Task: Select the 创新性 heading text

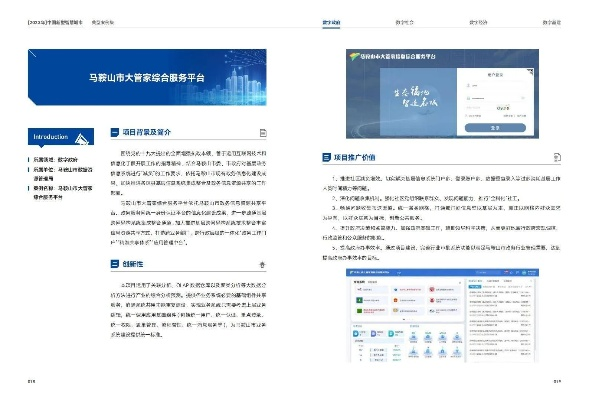Action: pyautogui.click(x=133, y=264)
